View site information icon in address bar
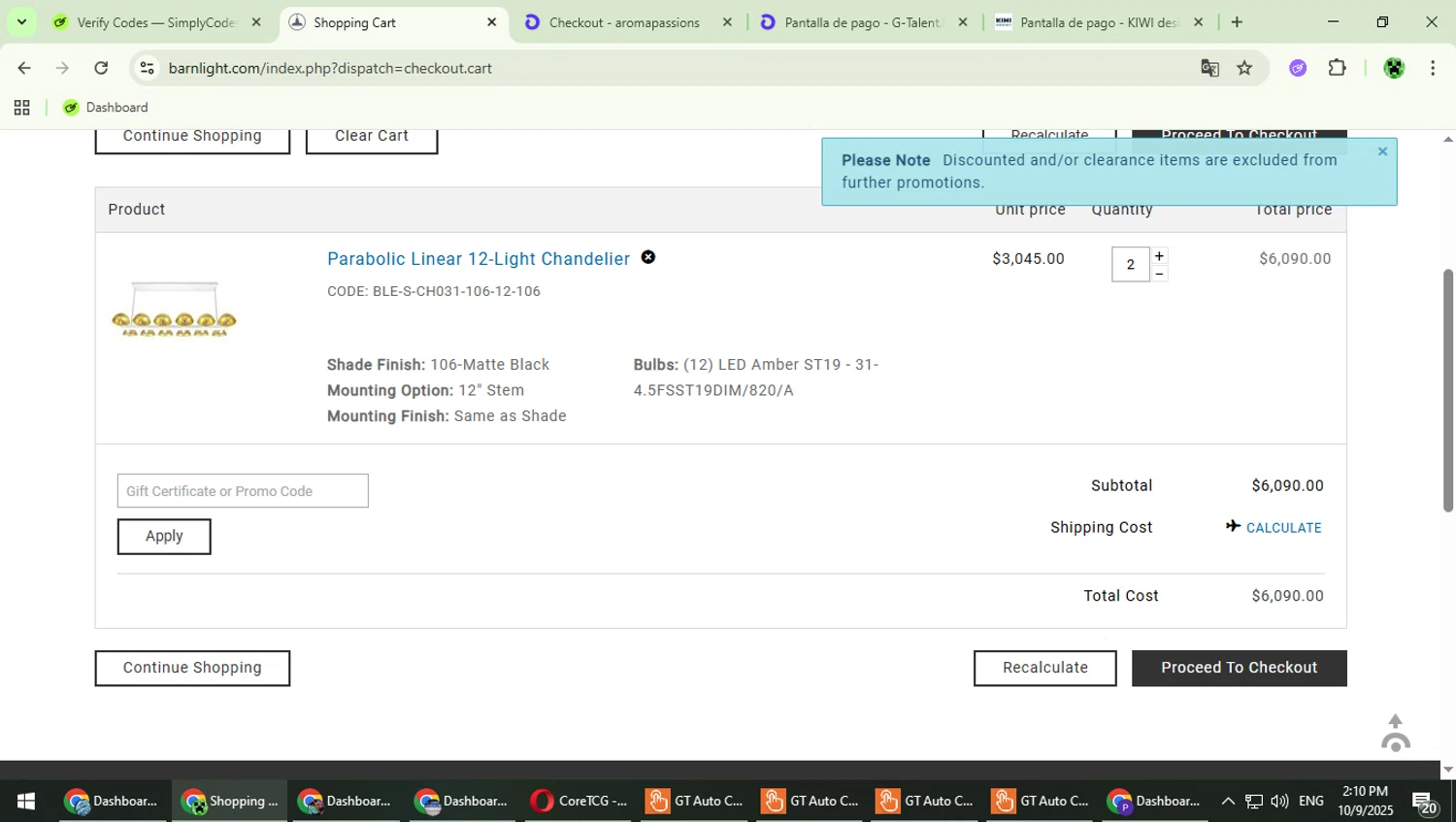The image size is (1456, 822). coord(147,68)
